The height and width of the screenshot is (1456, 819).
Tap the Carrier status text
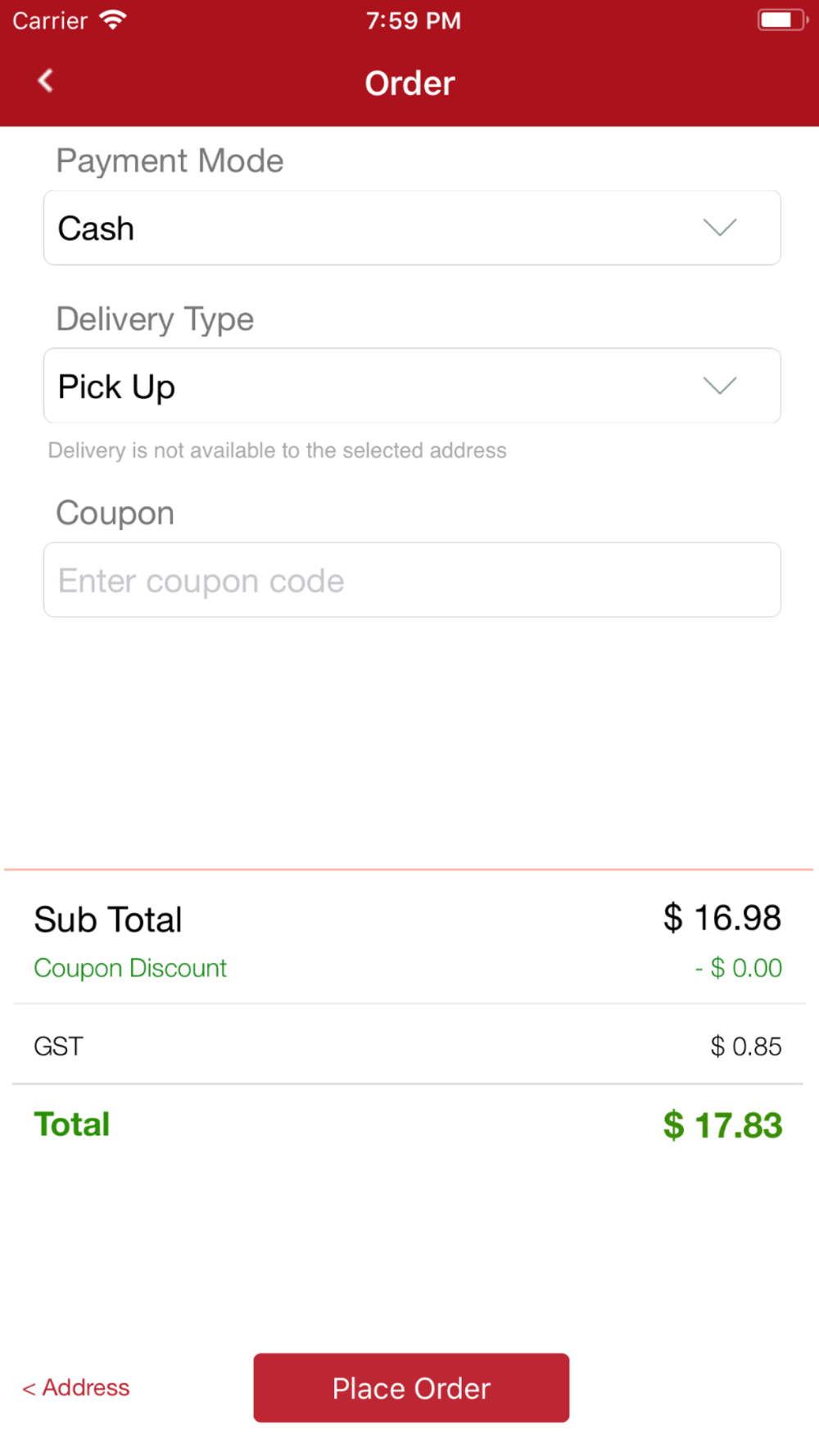point(50,20)
